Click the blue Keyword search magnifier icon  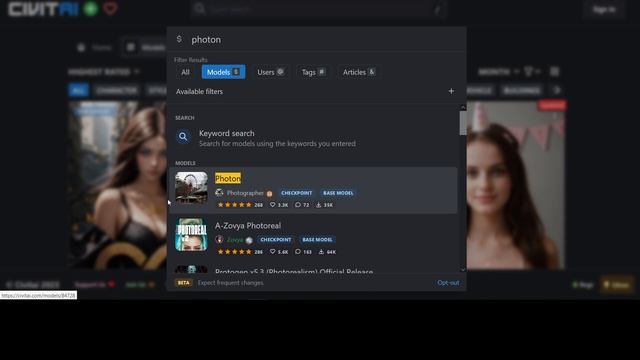[183, 137]
